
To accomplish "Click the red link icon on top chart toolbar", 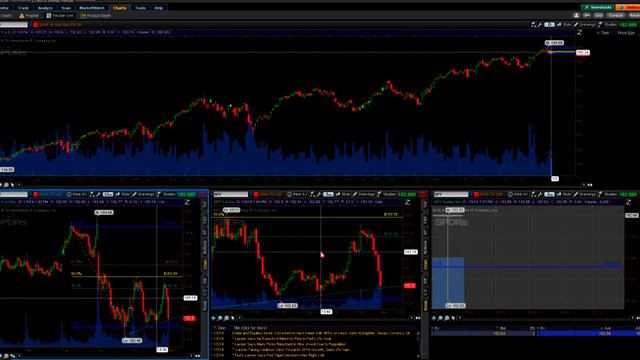I will click(x=36, y=25).
